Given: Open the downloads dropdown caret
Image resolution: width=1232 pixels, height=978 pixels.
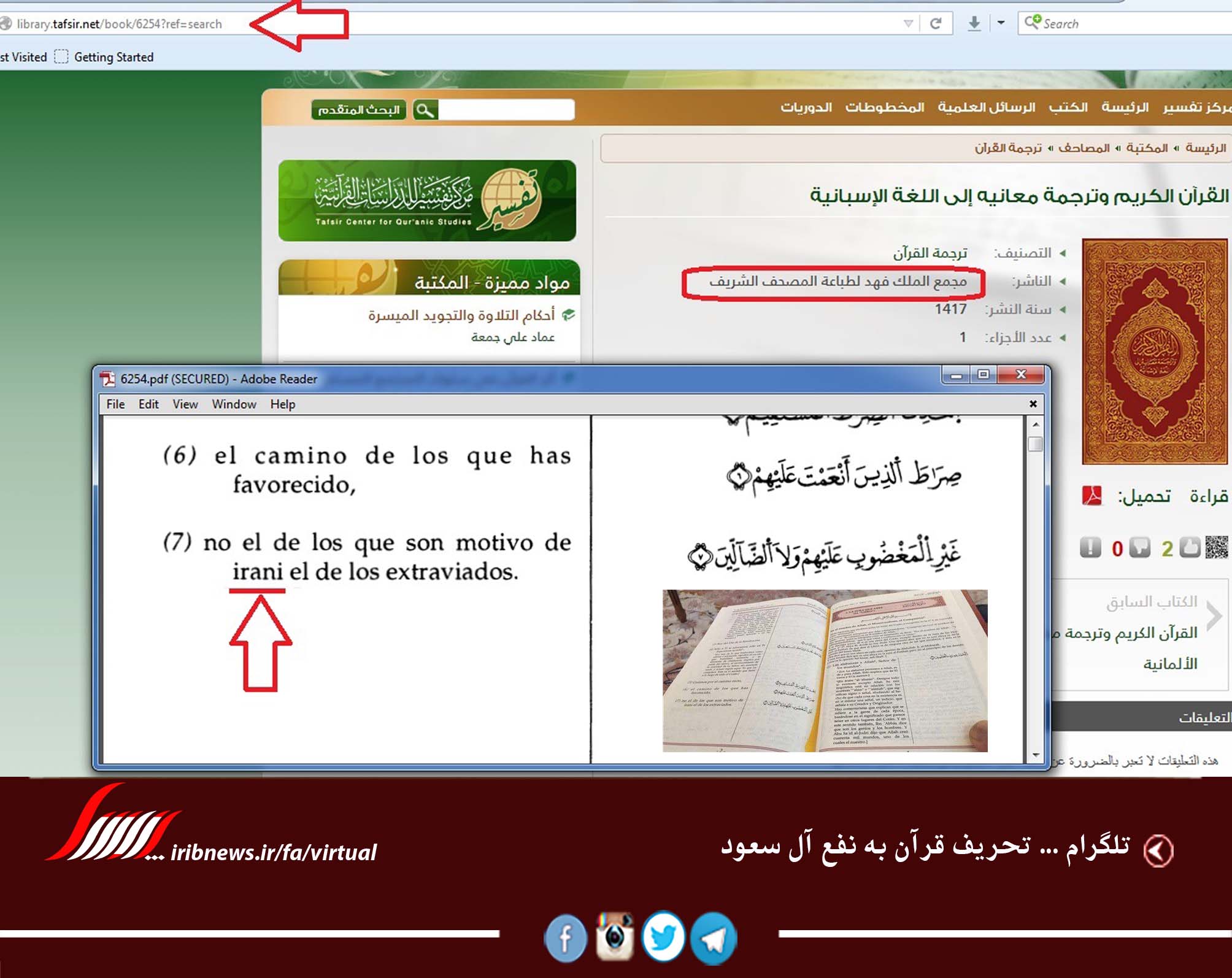Looking at the screenshot, I should (1001, 23).
